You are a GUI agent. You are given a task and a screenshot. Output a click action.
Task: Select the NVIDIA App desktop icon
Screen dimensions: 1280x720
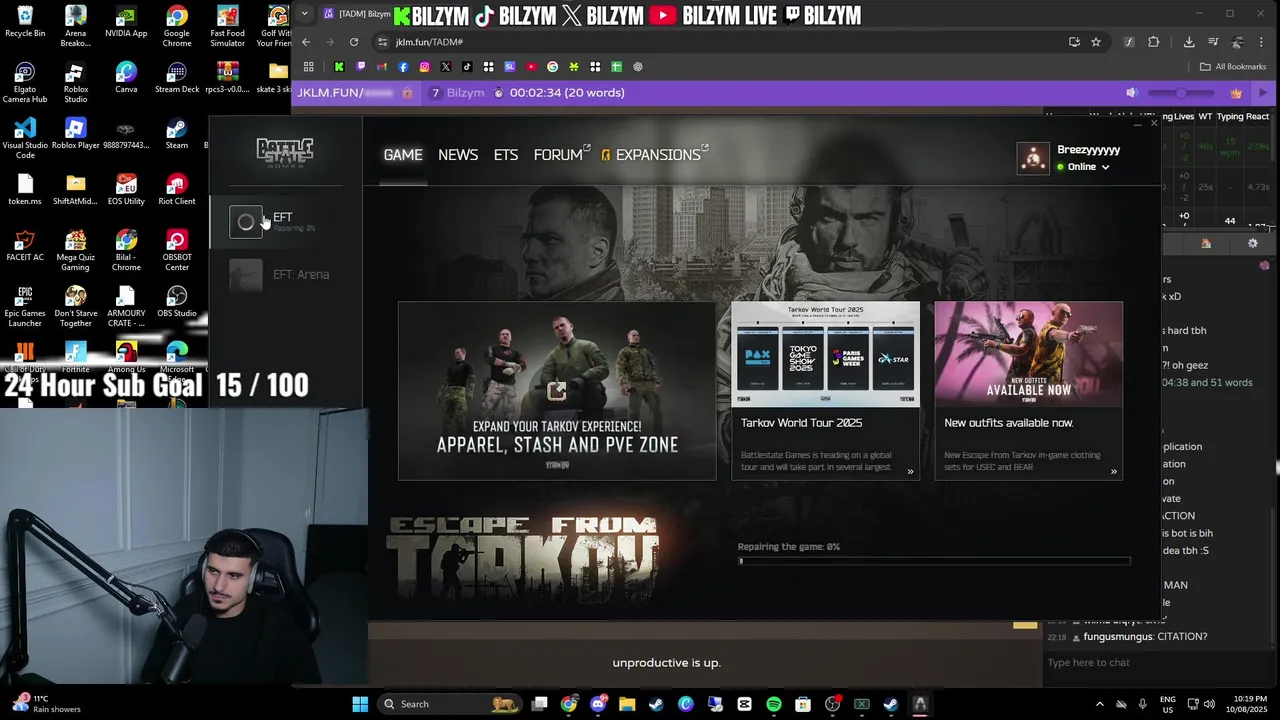click(126, 22)
